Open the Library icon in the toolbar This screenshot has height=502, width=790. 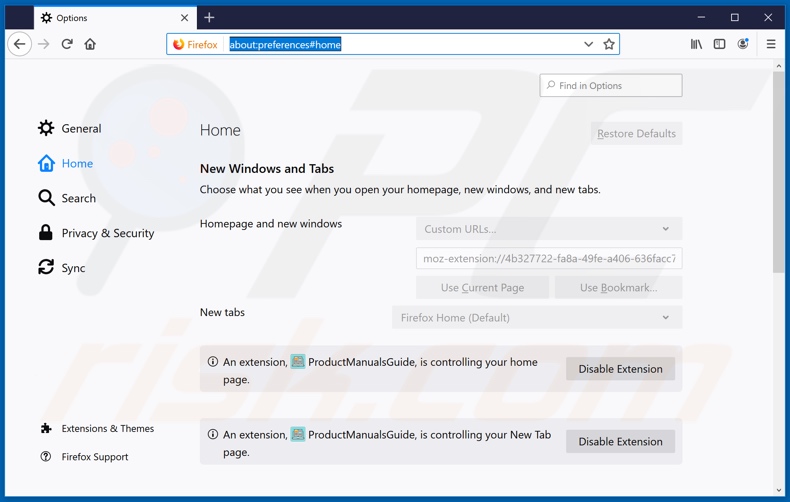pos(696,44)
